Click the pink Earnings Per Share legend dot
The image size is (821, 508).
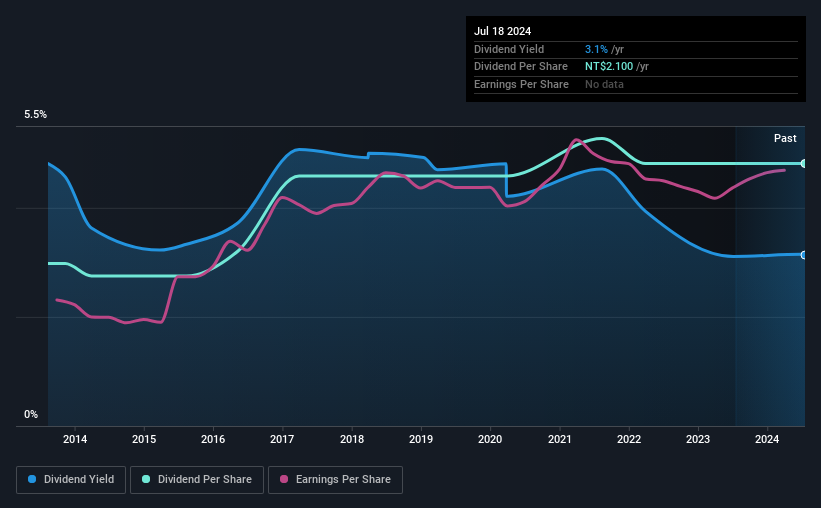[284, 479]
